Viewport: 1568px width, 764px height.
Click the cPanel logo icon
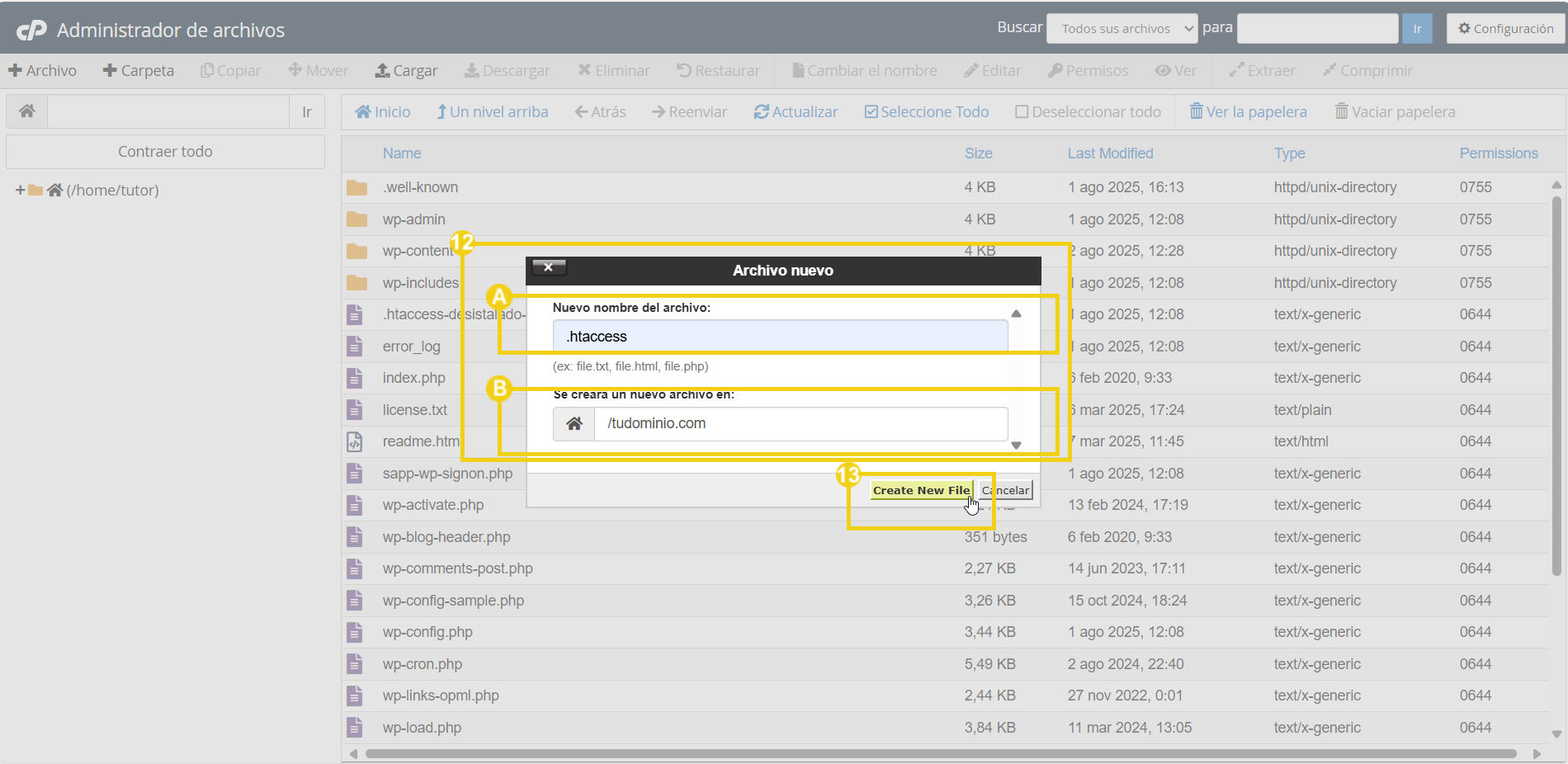[32, 31]
